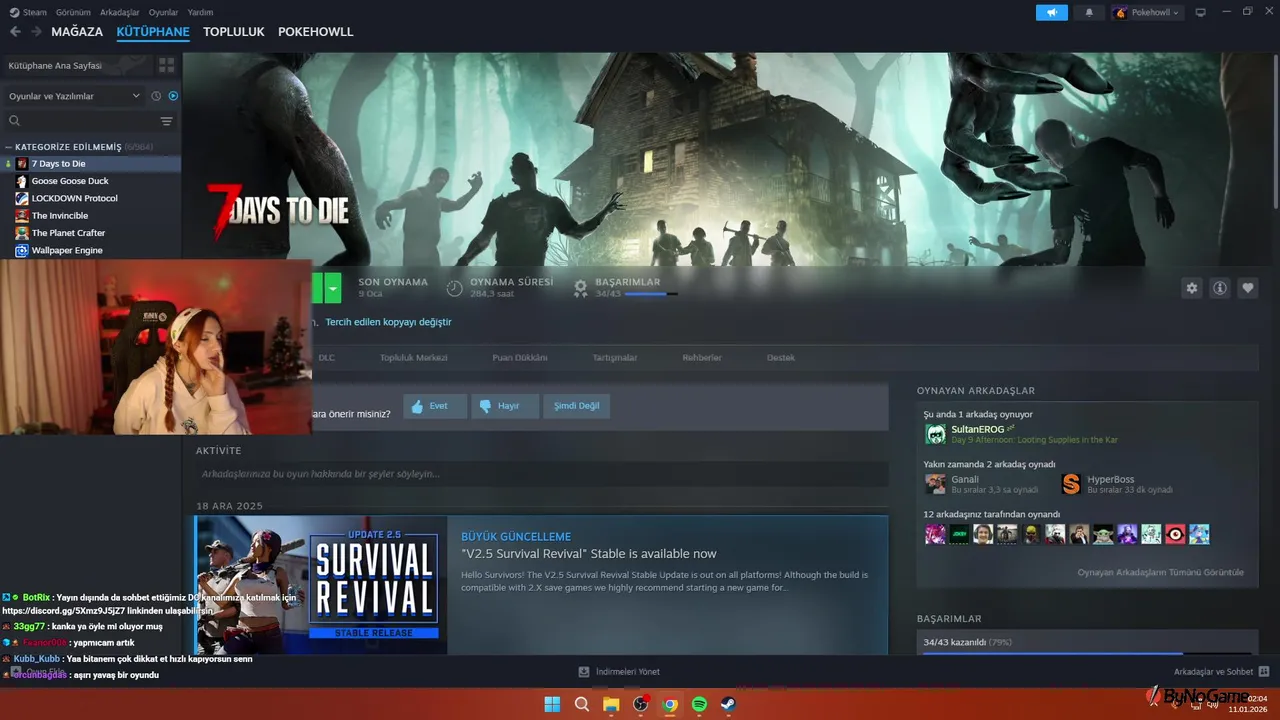Open the Oyunlar menu
This screenshot has width=1280, height=720.
tap(163, 12)
